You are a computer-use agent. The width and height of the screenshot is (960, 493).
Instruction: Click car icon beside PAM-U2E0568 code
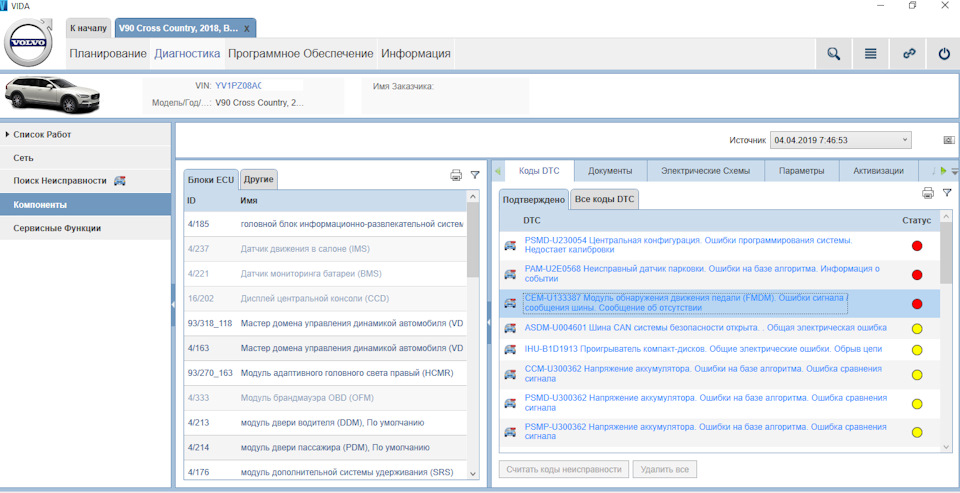pyautogui.click(x=510, y=274)
